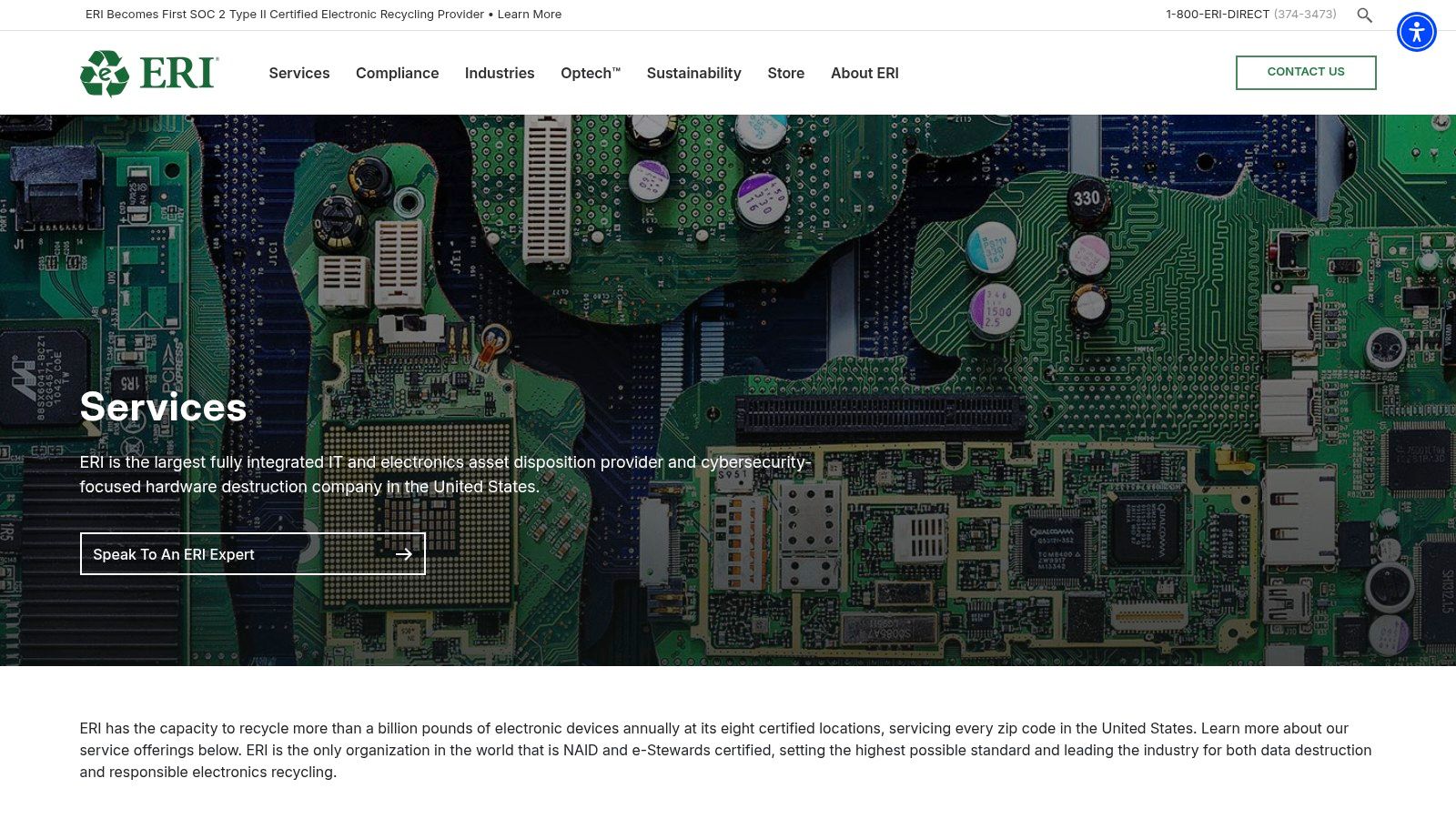Click the arrow in the Speak To An ERI Expert button
Screen dimensions: 1456x819
(x=404, y=554)
